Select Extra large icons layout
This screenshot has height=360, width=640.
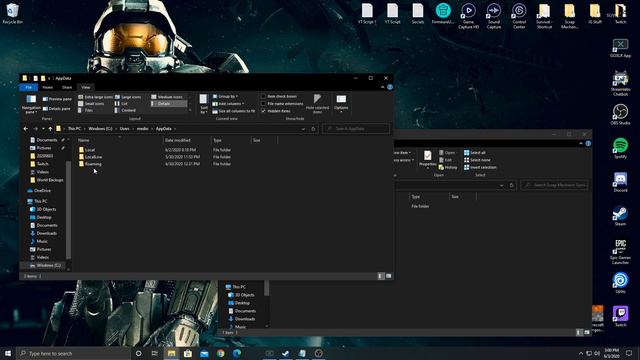(96, 97)
